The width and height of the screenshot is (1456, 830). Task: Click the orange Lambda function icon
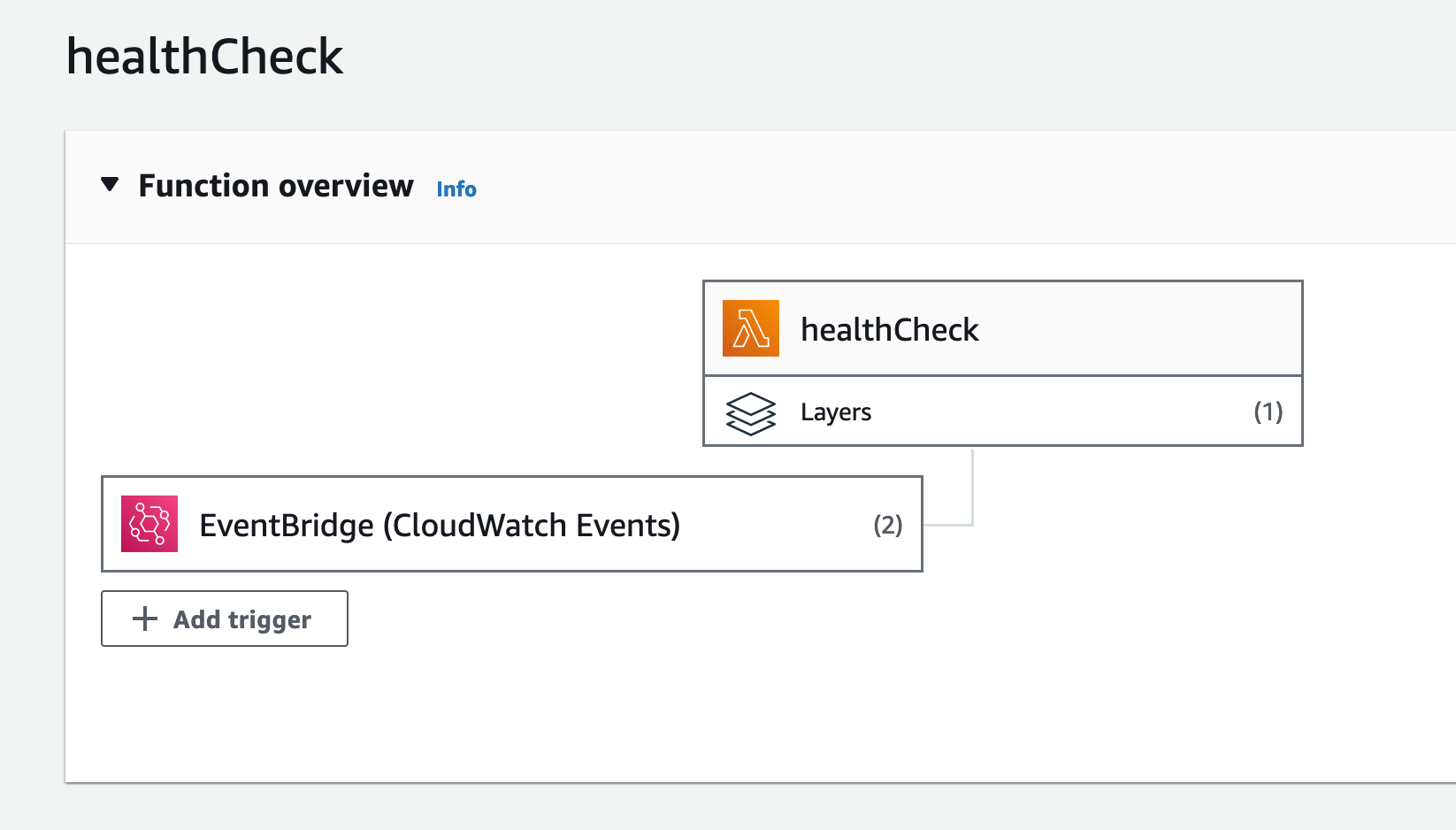(x=751, y=328)
